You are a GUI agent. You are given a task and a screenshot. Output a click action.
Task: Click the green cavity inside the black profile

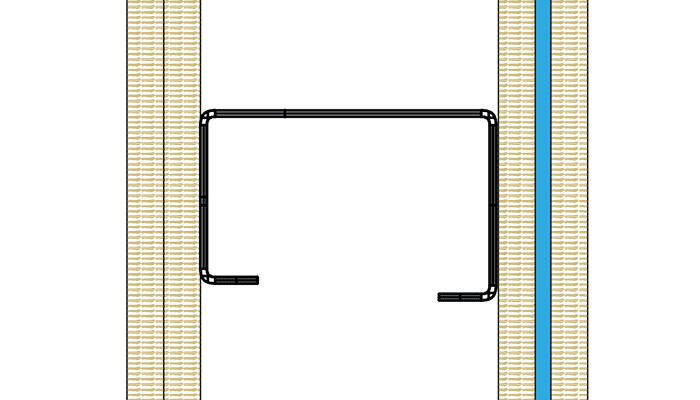tap(350, 200)
